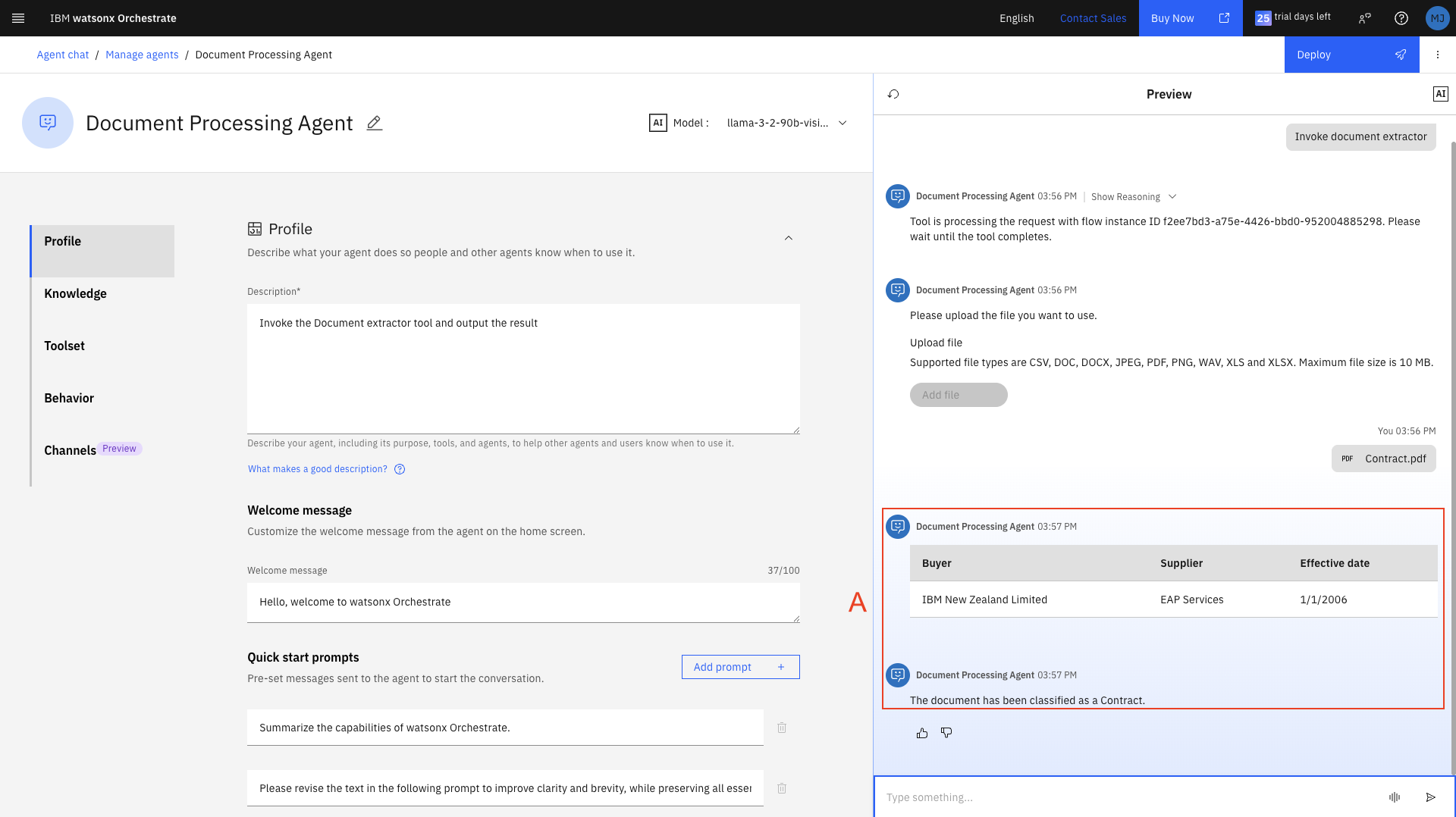Click the Add prompt button

(739, 667)
